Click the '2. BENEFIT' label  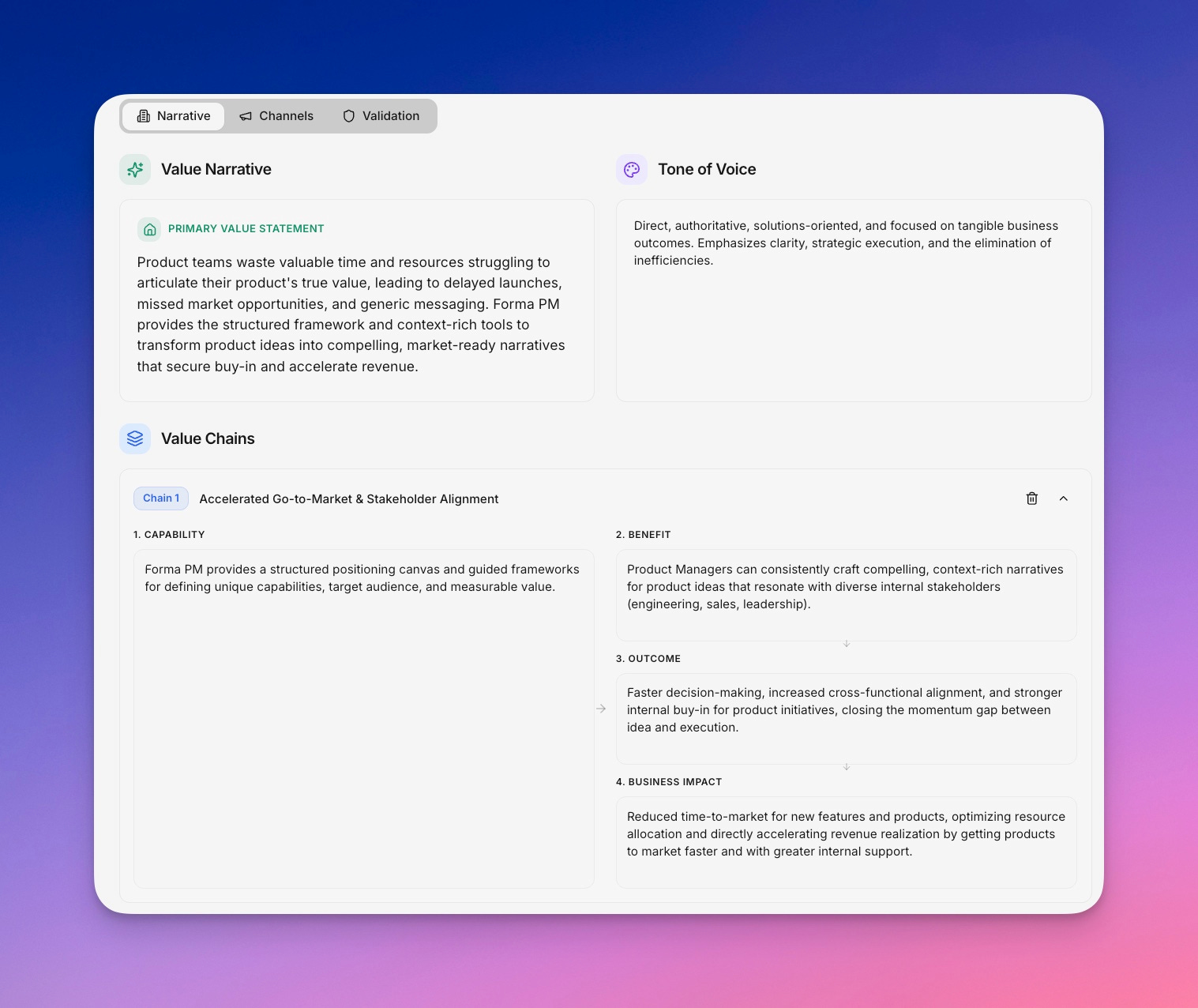tap(644, 535)
